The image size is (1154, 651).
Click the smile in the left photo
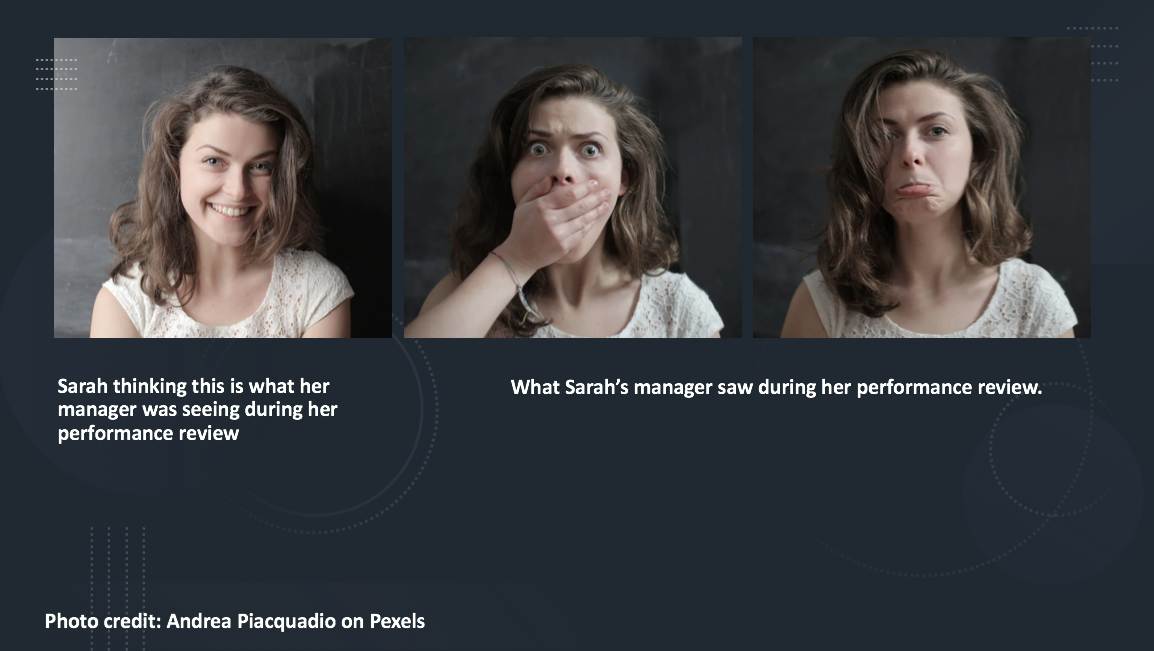pyautogui.click(x=231, y=210)
